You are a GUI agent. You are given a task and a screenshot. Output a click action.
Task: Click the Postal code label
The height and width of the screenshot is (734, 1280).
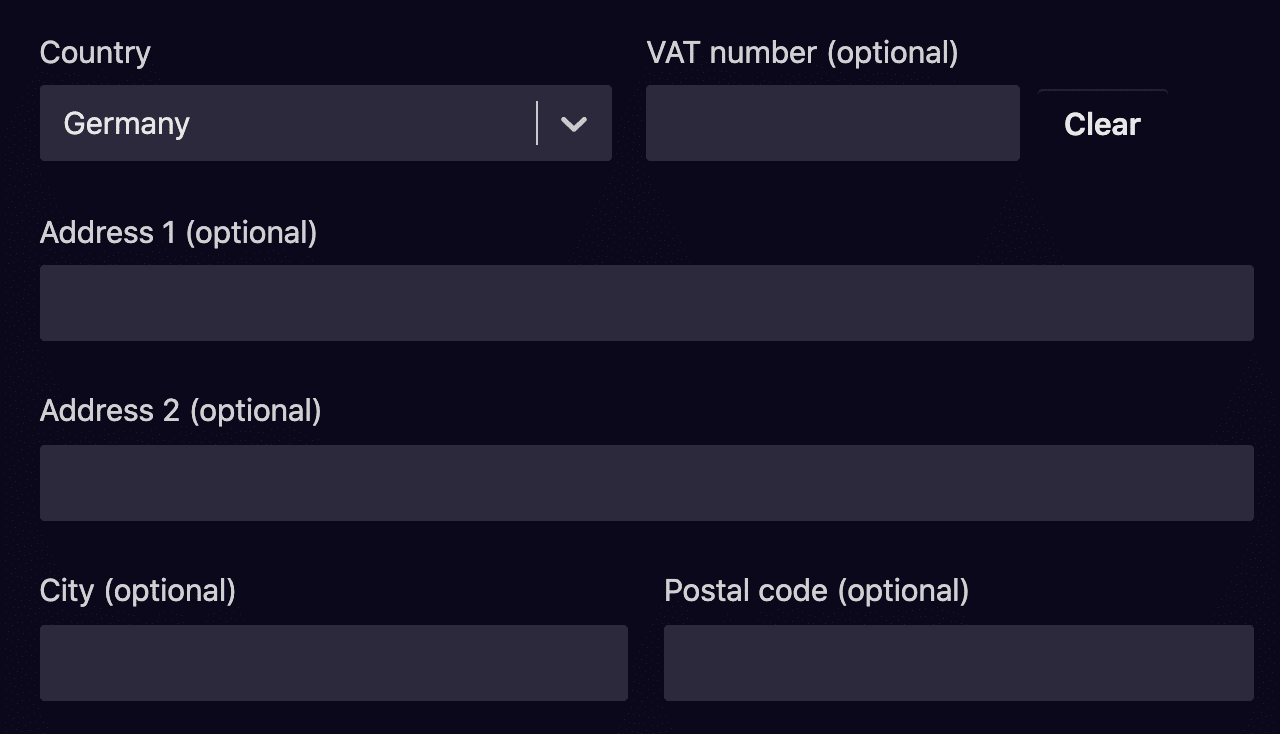click(x=746, y=591)
